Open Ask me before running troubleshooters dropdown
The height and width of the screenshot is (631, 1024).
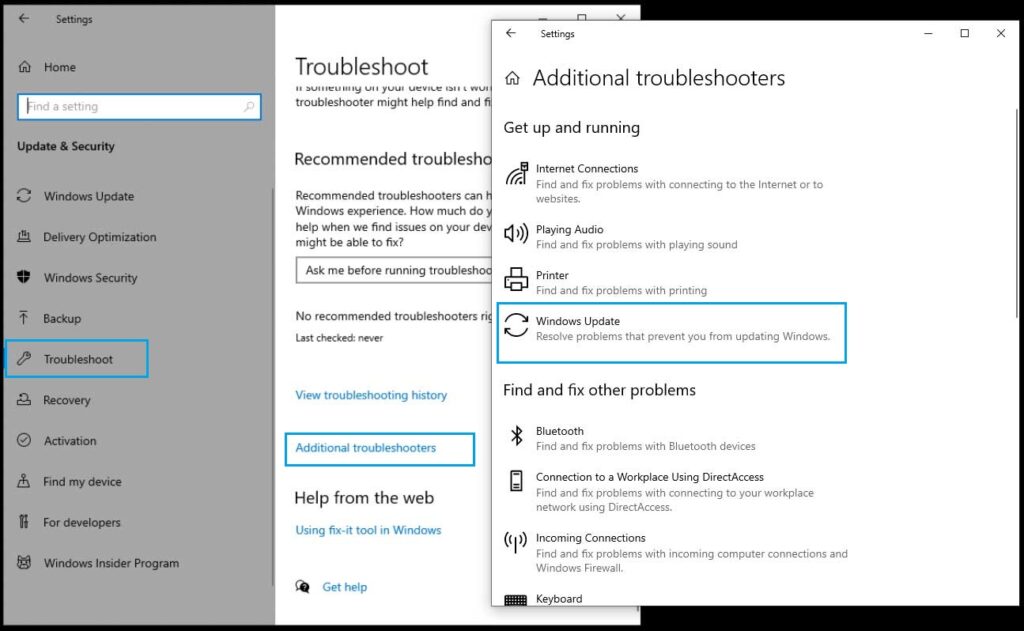point(394,270)
